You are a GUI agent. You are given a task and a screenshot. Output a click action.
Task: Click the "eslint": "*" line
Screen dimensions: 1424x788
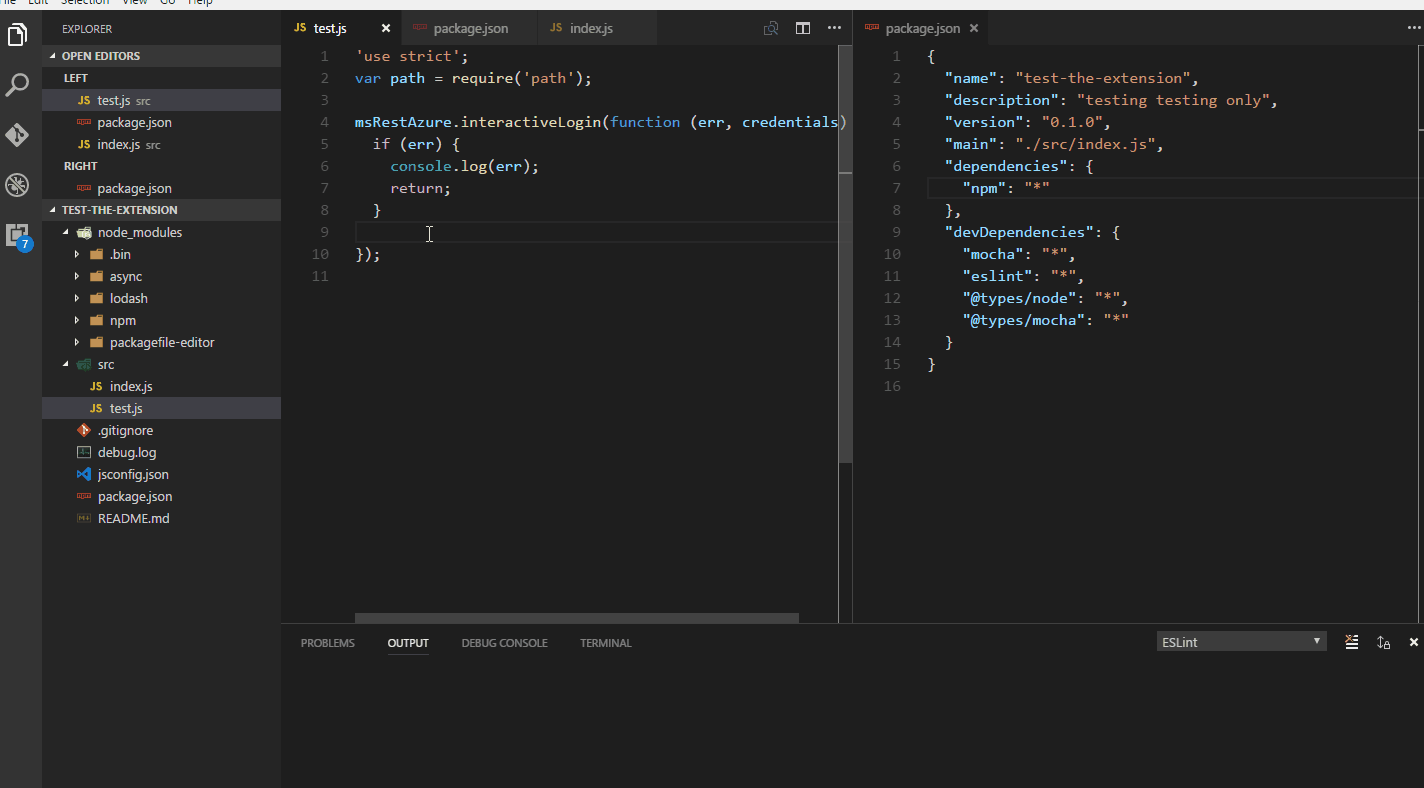[x=1023, y=276]
